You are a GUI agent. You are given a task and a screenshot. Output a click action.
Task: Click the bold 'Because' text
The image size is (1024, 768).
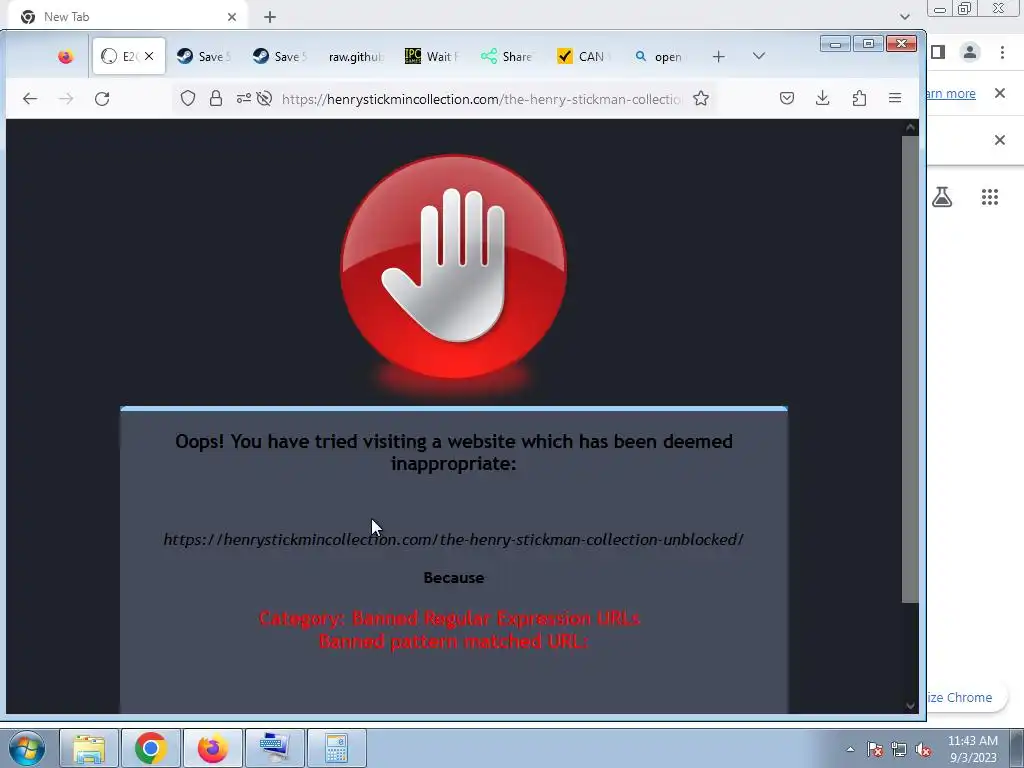pyautogui.click(x=454, y=578)
